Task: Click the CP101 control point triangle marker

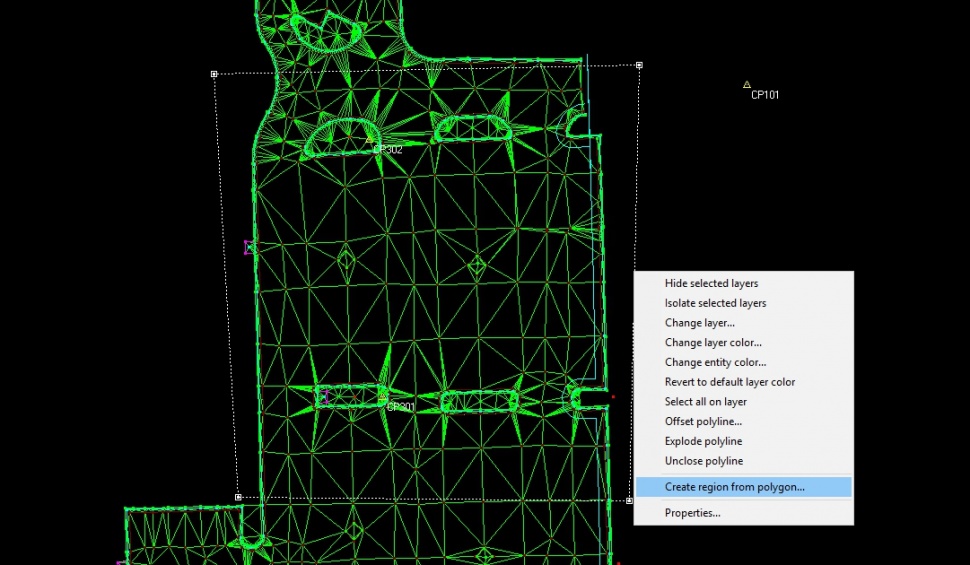Action: 747,85
